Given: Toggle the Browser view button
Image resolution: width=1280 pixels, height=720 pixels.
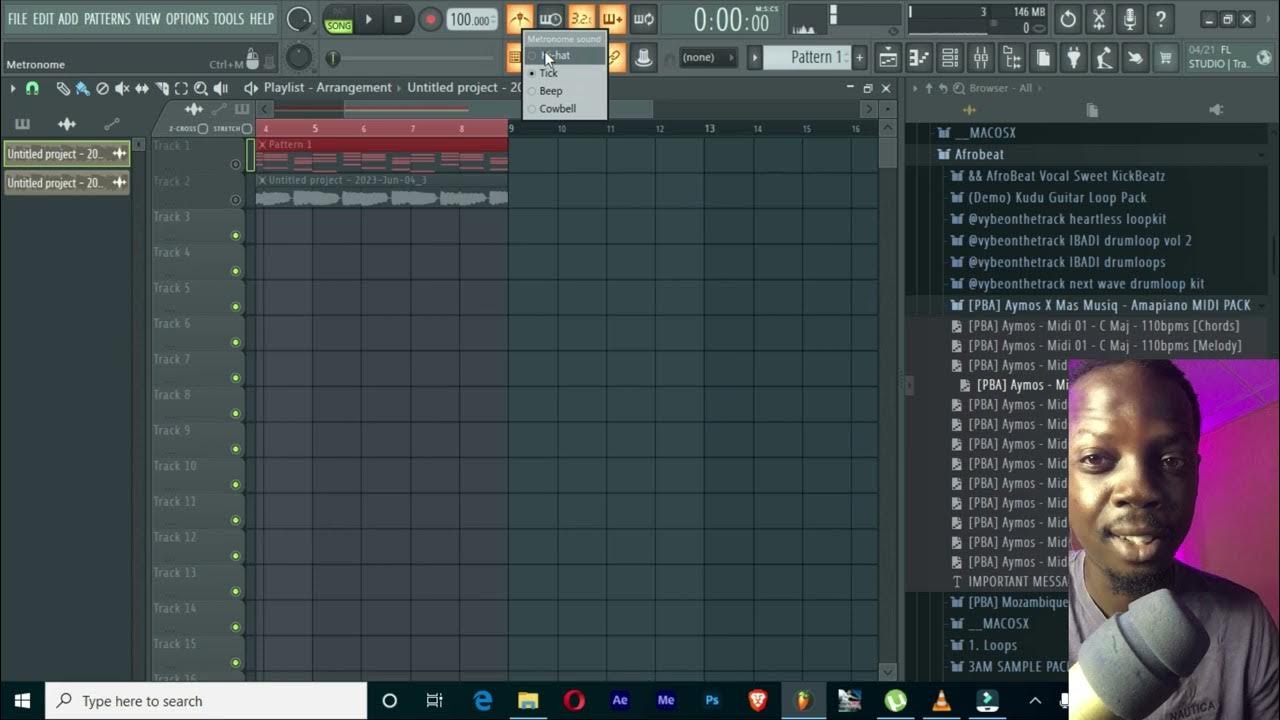Looking at the screenshot, I should click(x=1012, y=58).
